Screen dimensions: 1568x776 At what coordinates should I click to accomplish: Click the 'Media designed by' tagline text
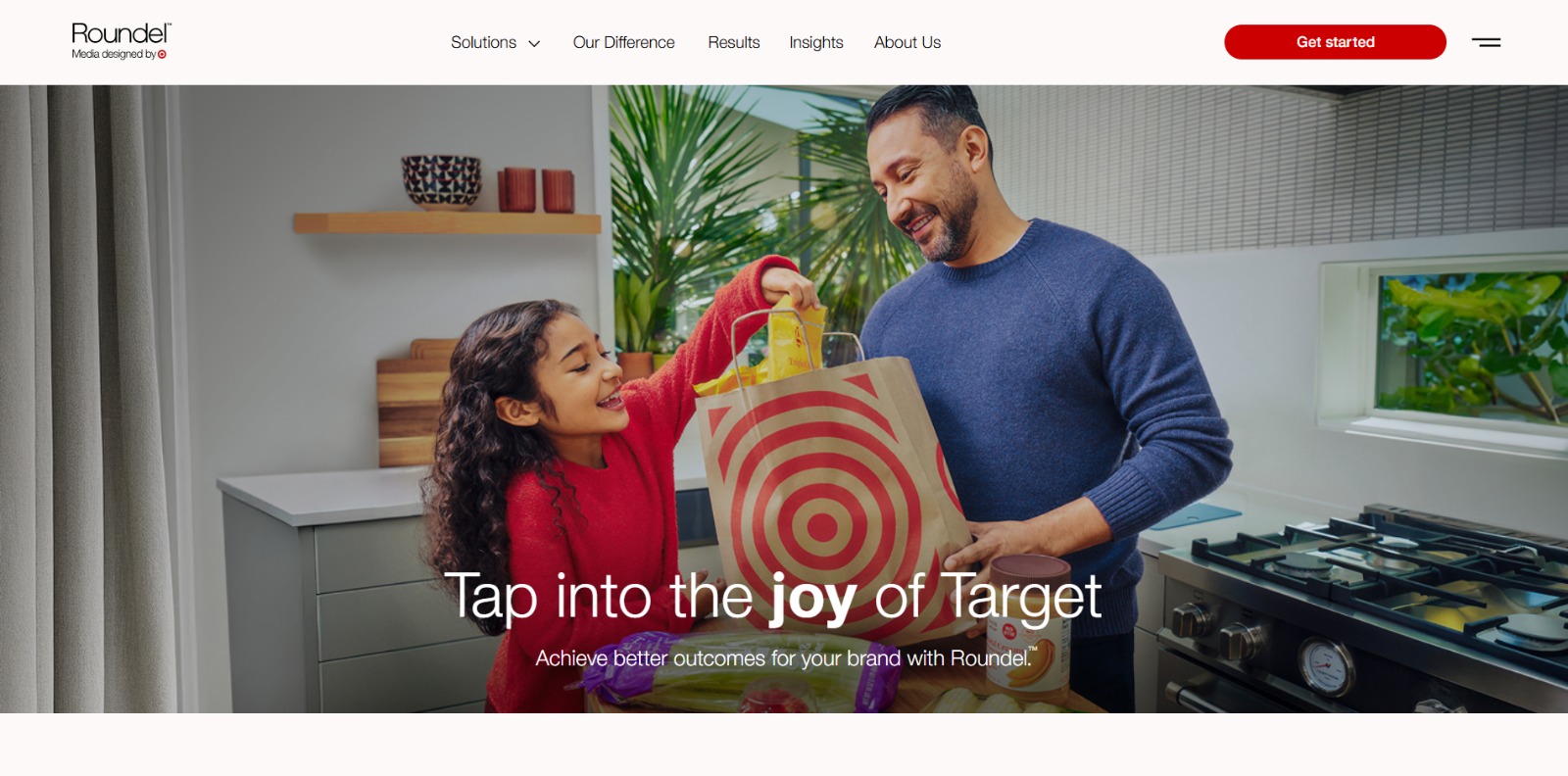tap(113, 55)
